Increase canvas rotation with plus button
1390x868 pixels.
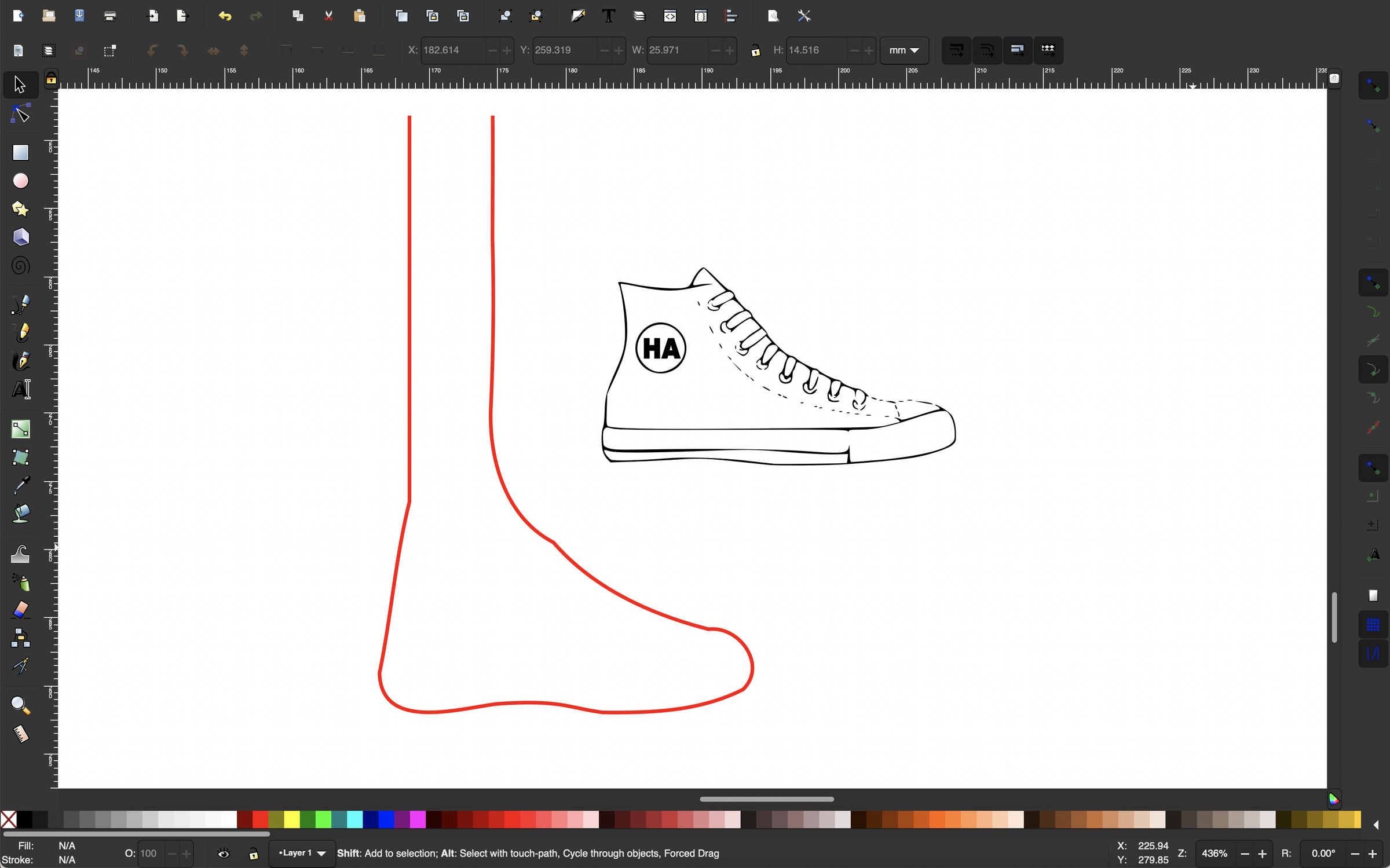1372,854
